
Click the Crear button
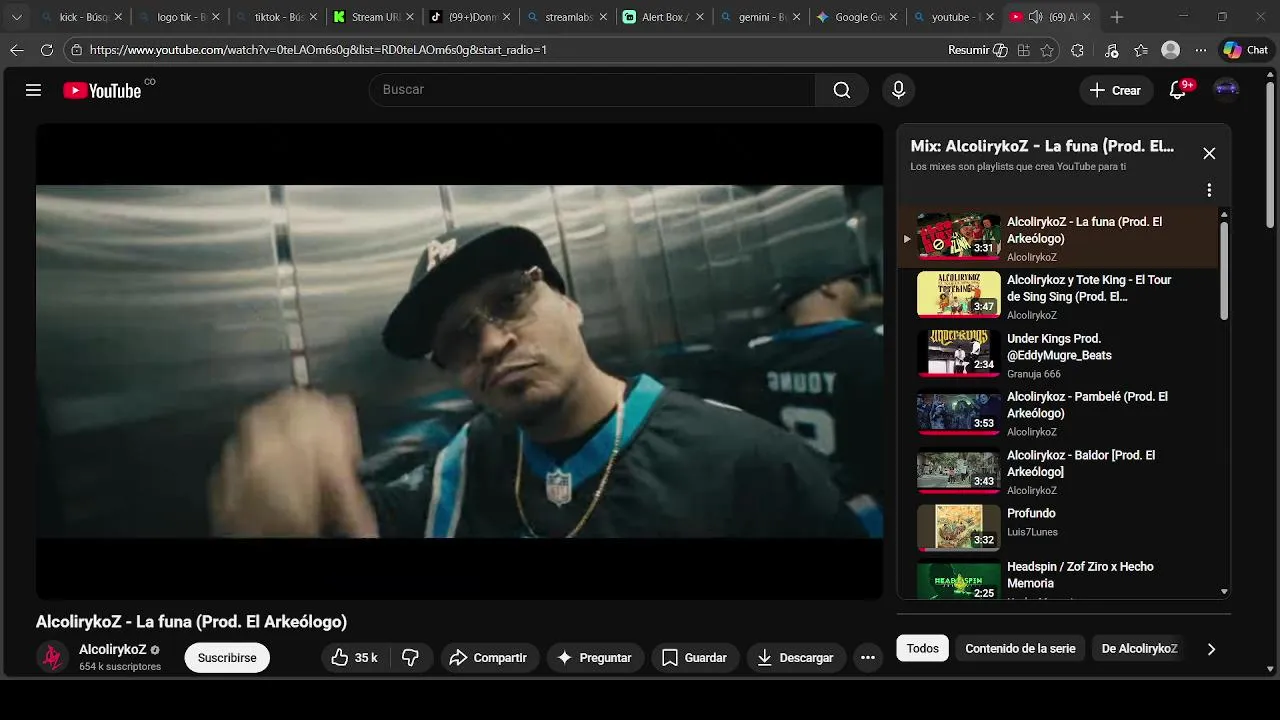pos(1116,90)
